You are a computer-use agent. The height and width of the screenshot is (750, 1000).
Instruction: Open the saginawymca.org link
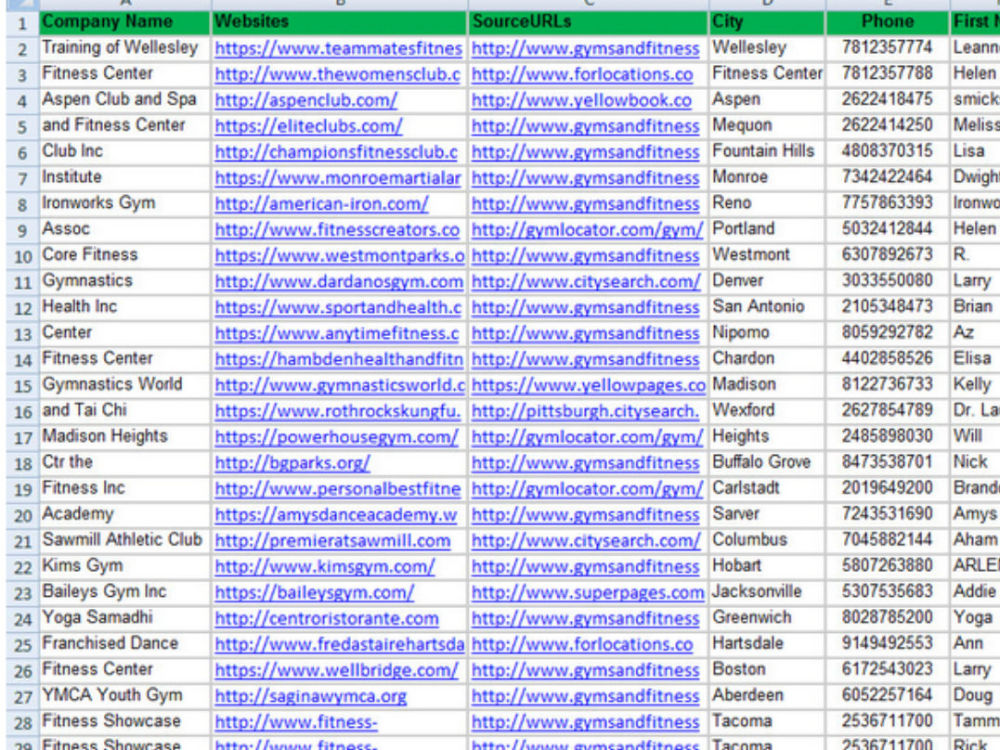pos(311,696)
